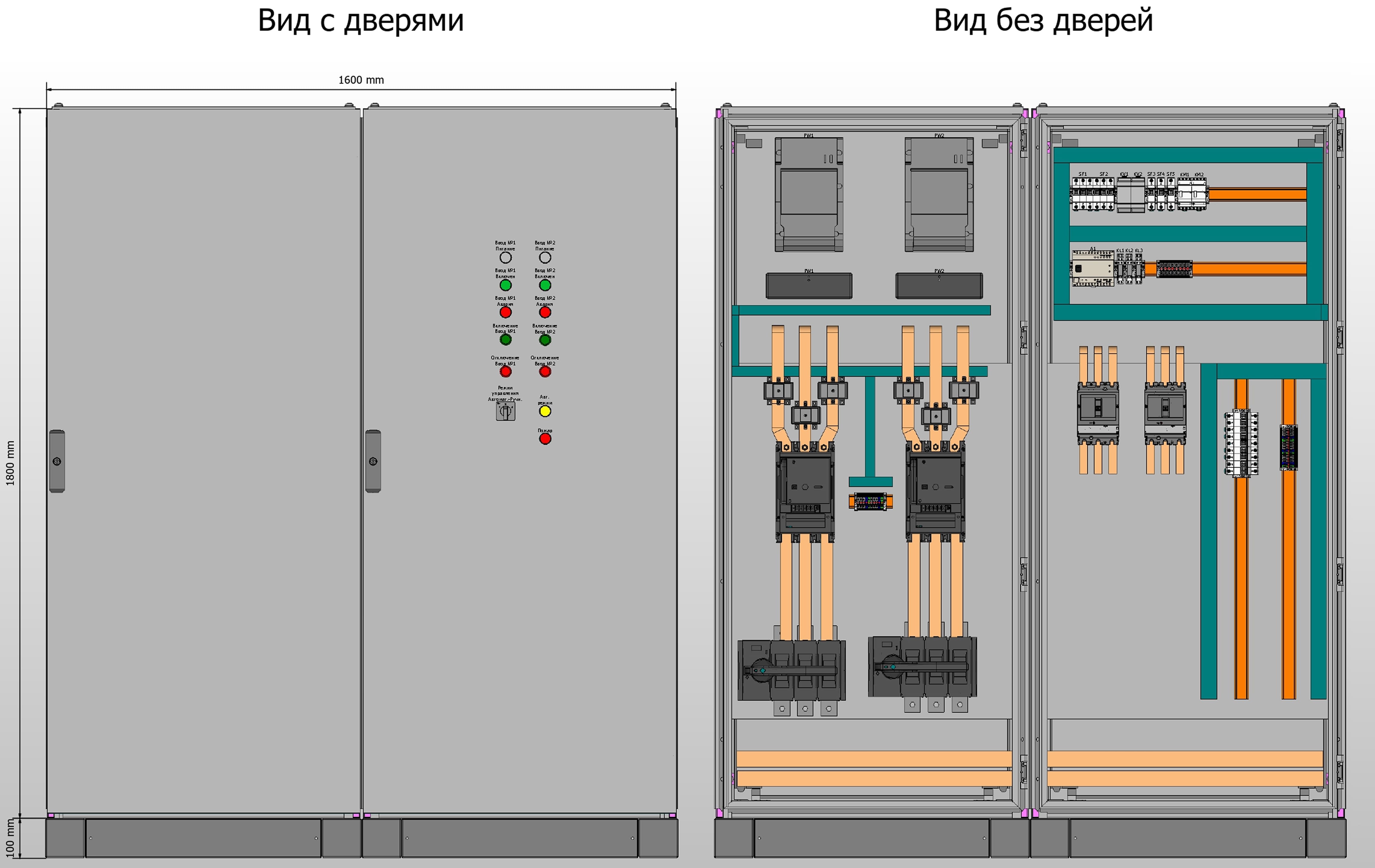Click the left door handle lock

pos(57,461)
